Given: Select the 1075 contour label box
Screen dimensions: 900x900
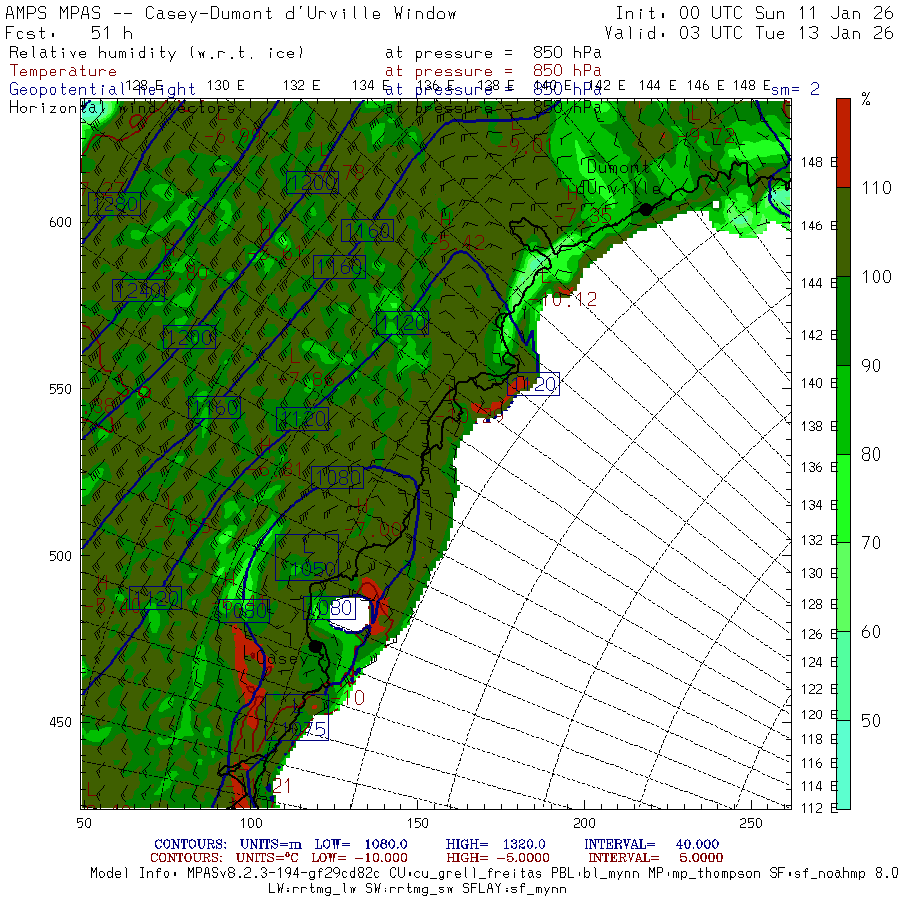Looking at the screenshot, I should (x=297, y=729).
